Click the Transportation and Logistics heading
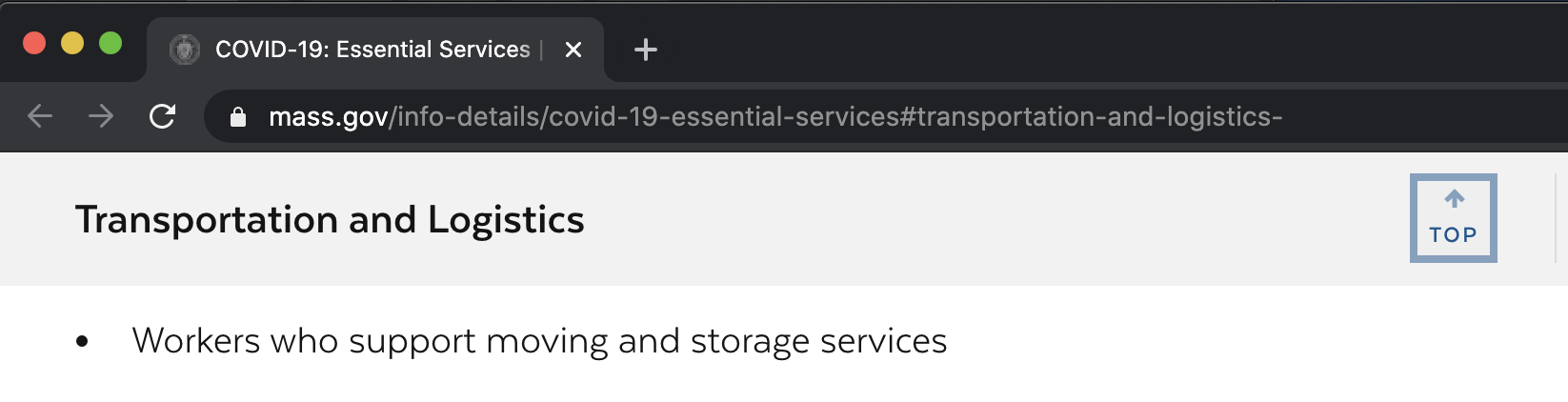Viewport: 1568px width, 402px height. point(330,220)
